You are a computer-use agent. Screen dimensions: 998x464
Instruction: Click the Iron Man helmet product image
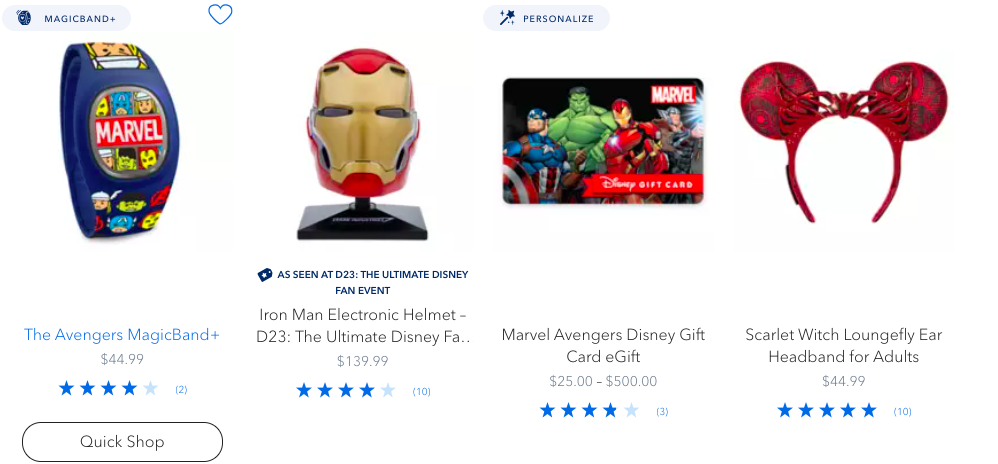click(x=363, y=140)
